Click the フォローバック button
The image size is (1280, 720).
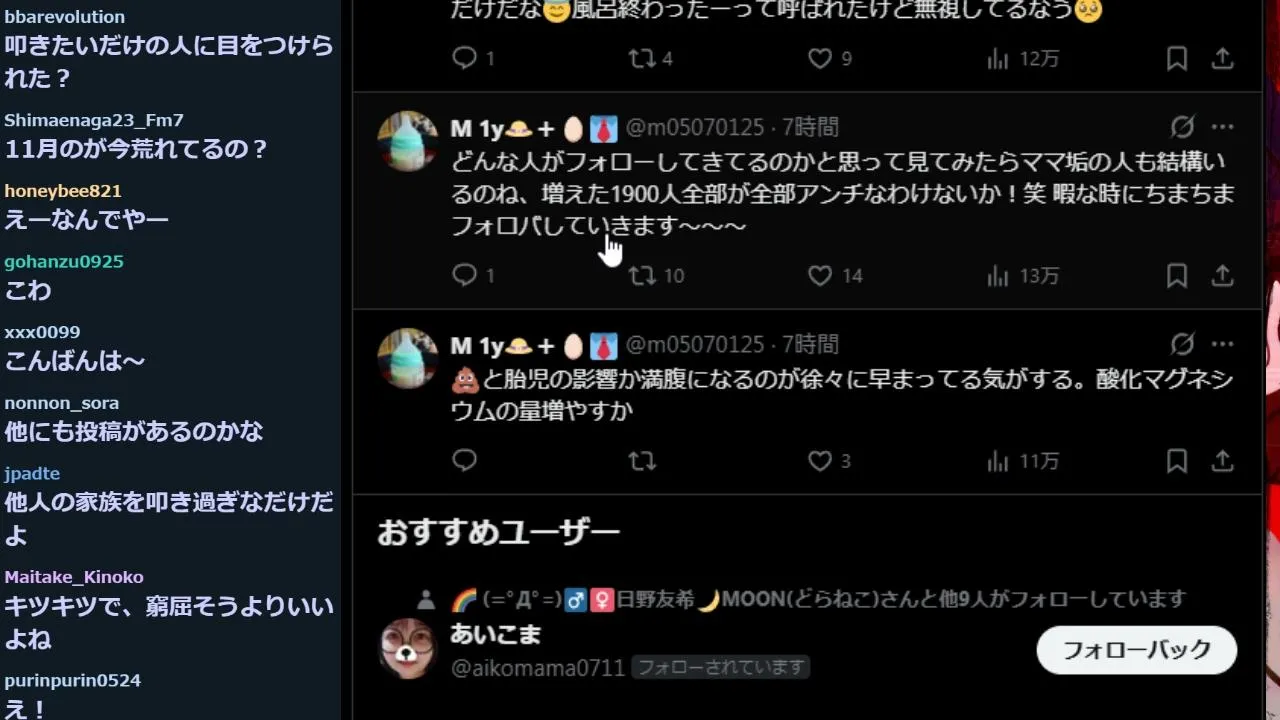point(1137,649)
